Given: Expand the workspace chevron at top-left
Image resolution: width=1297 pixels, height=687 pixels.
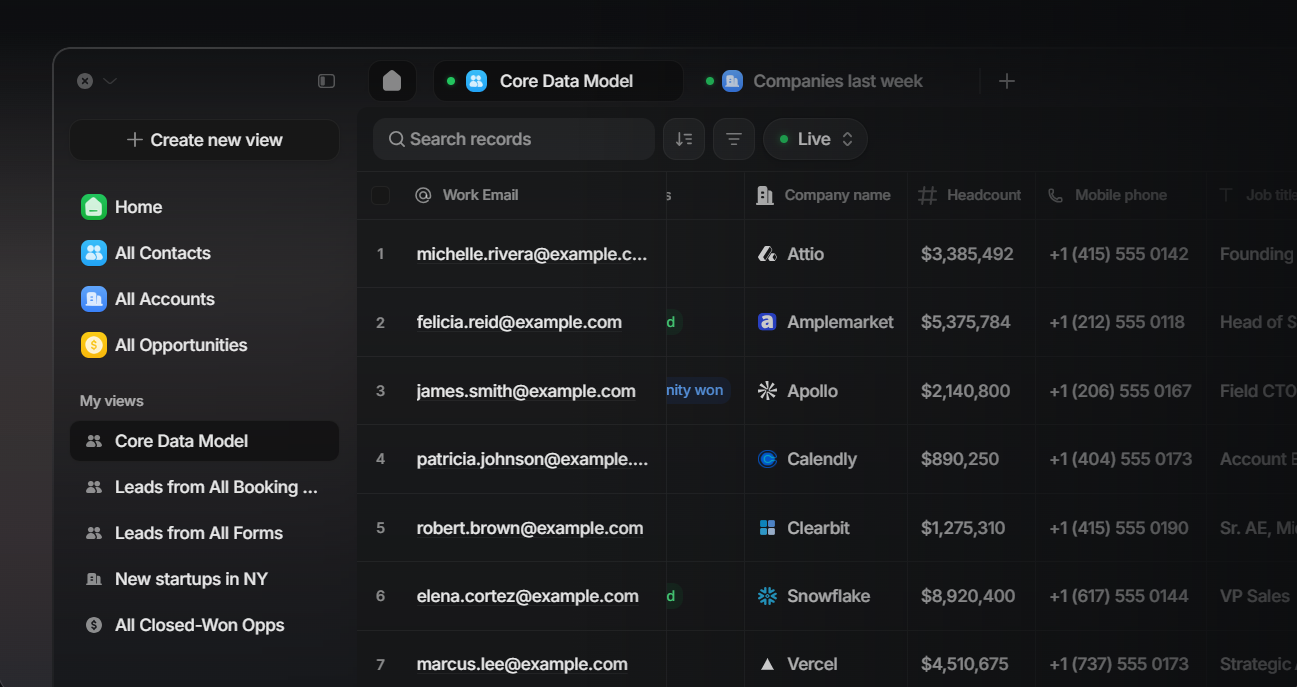Looking at the screenshot, I should (x=110, y=81).
